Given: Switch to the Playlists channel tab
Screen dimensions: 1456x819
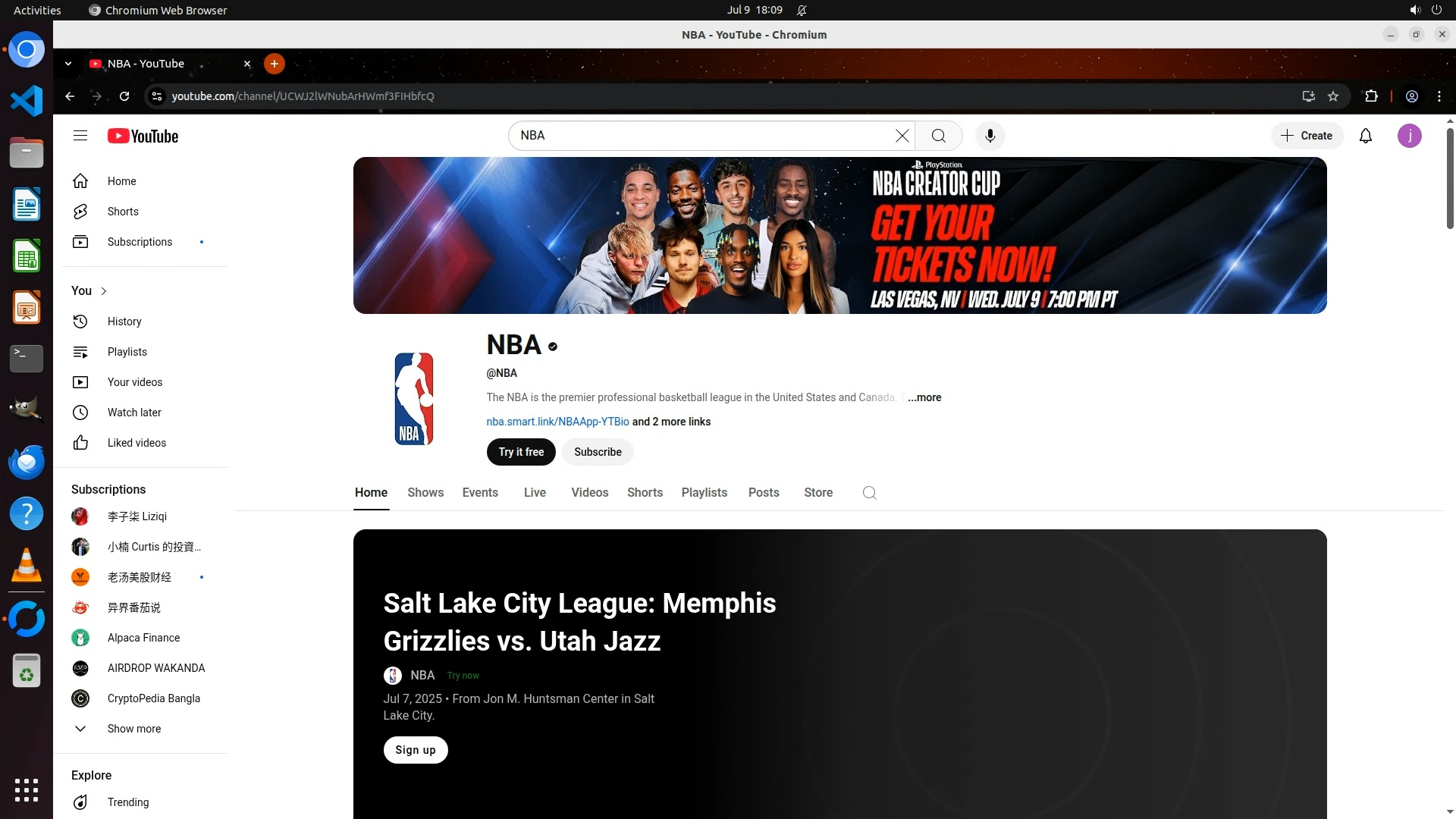Looking at the screenshot, I should (x=704, y=493).
